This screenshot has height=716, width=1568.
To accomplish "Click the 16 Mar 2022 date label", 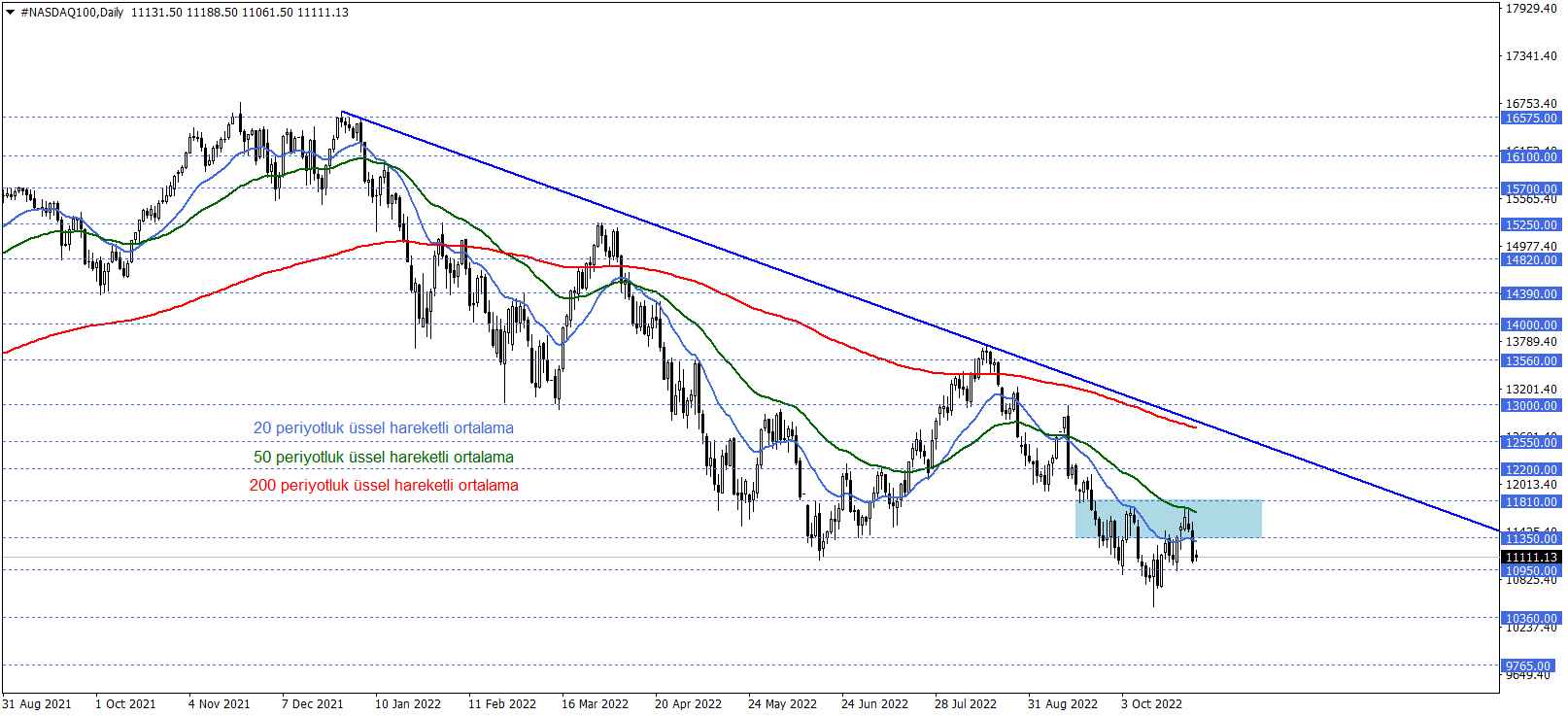I will coord(595,704).
